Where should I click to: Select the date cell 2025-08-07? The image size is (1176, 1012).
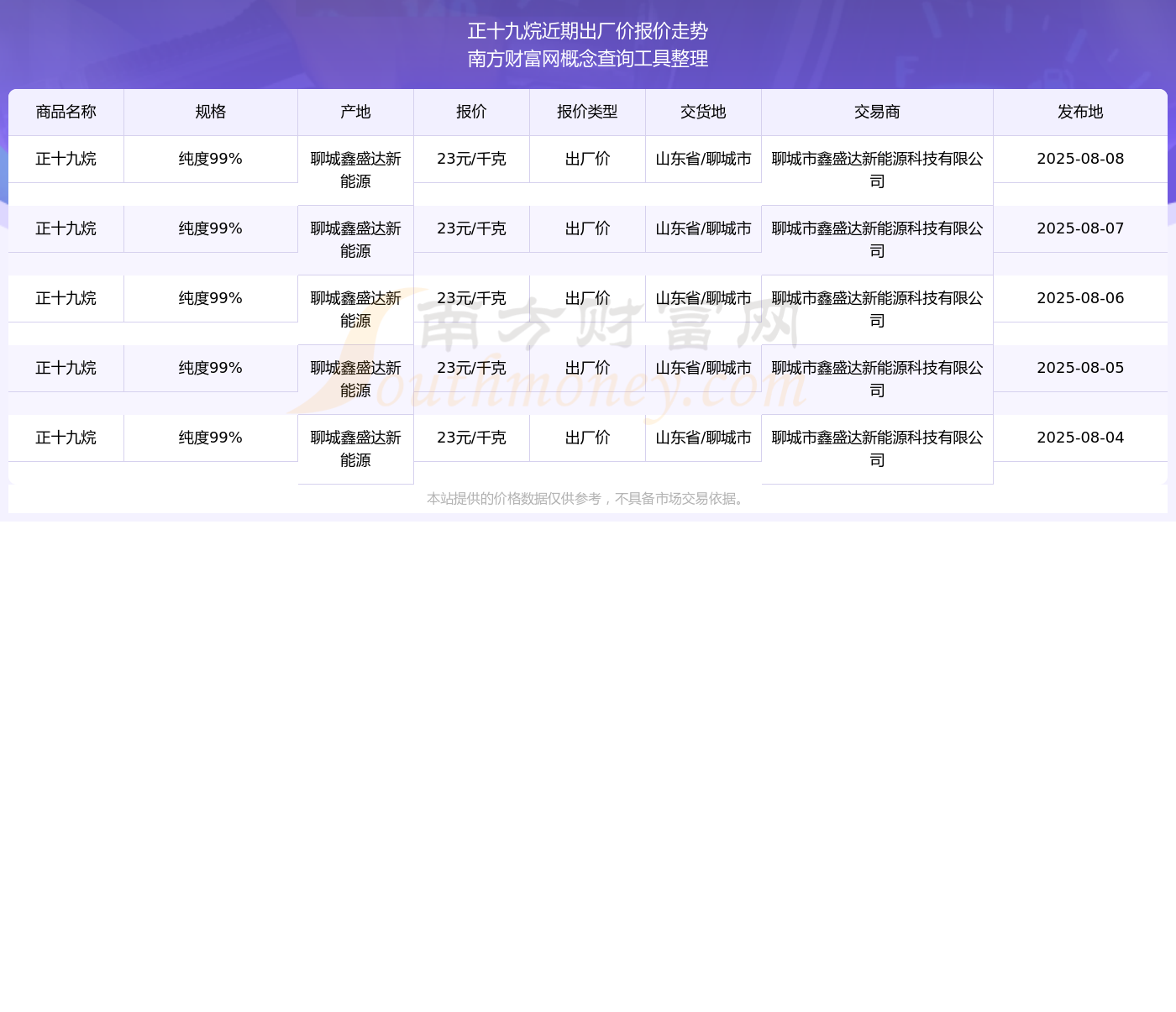pos(1080,228)
